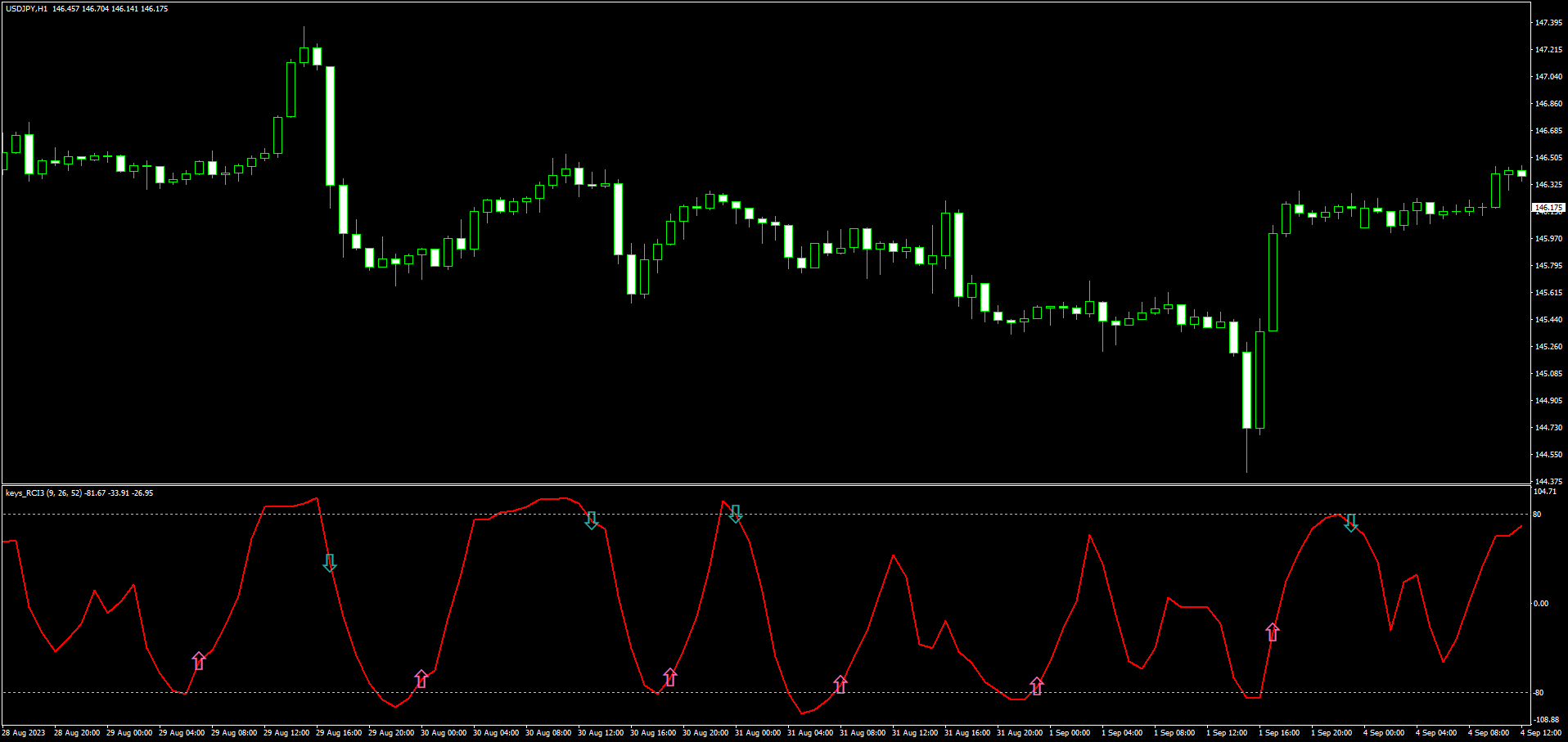The image size is (1568, 742).
Task: Click the keys_RCI3 indicator label
Action: coord(25,493)
